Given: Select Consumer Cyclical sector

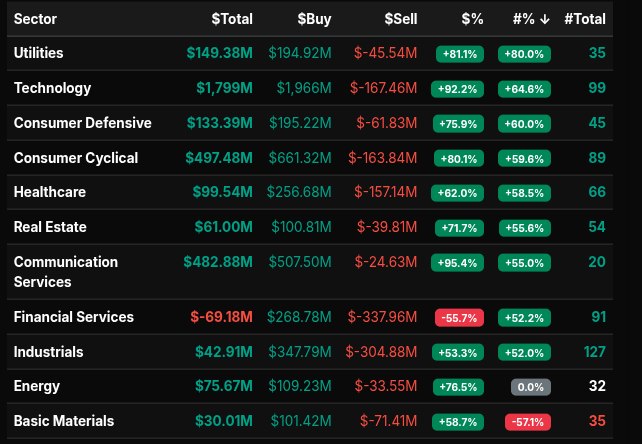Looking at the screenshot, I should [x=76, y=158].
